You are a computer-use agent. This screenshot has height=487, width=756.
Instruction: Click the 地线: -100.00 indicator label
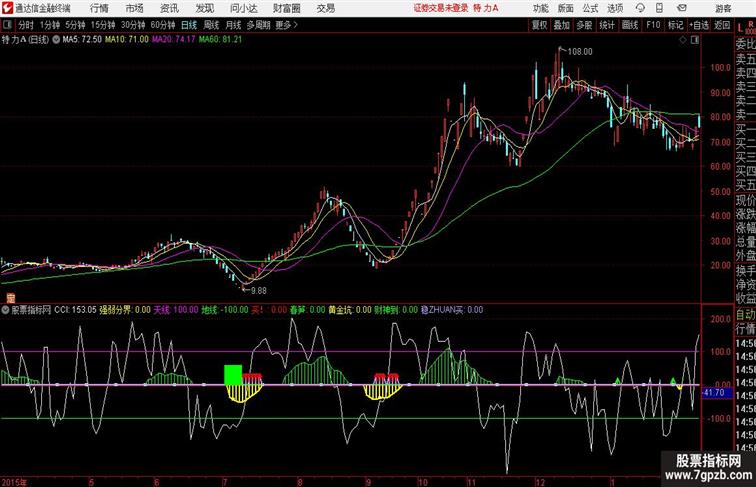[225, 310]
